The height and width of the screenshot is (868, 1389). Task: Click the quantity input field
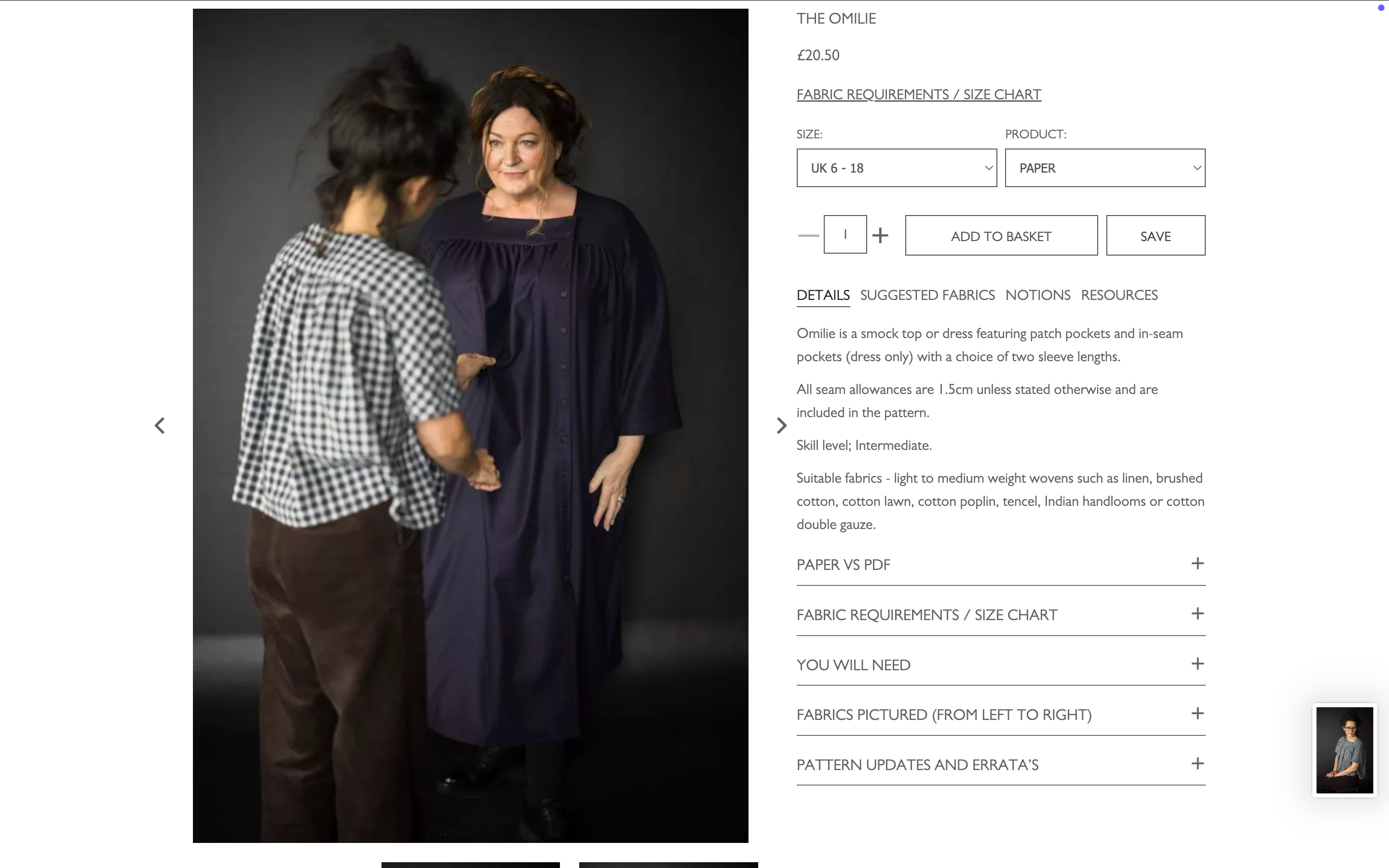tap(845, 234)
